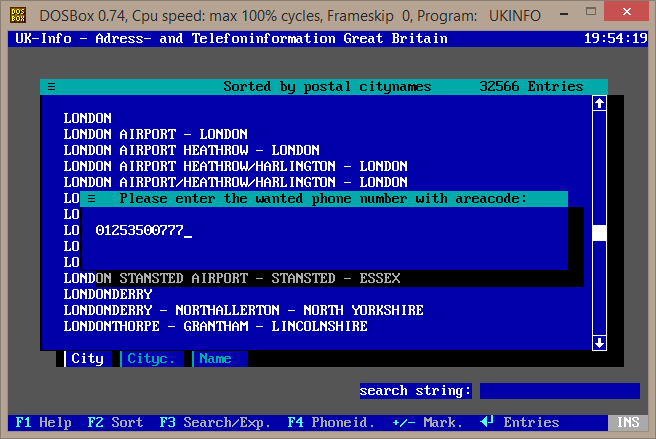Click the clock showing 19:54:19
This screenshot has width=656, height=439.
[616, 39]
